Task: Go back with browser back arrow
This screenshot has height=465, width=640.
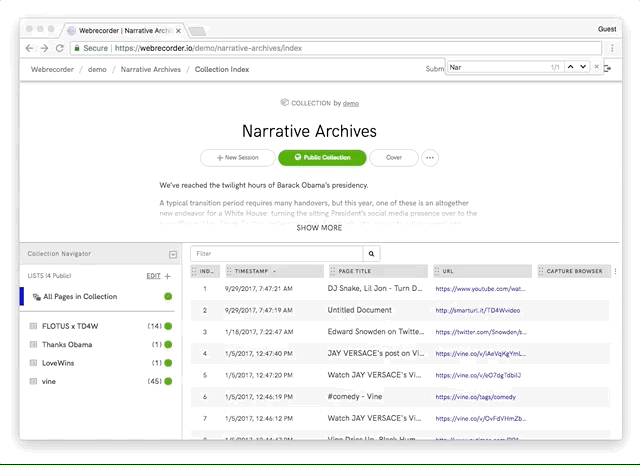Action: [28, 48]
